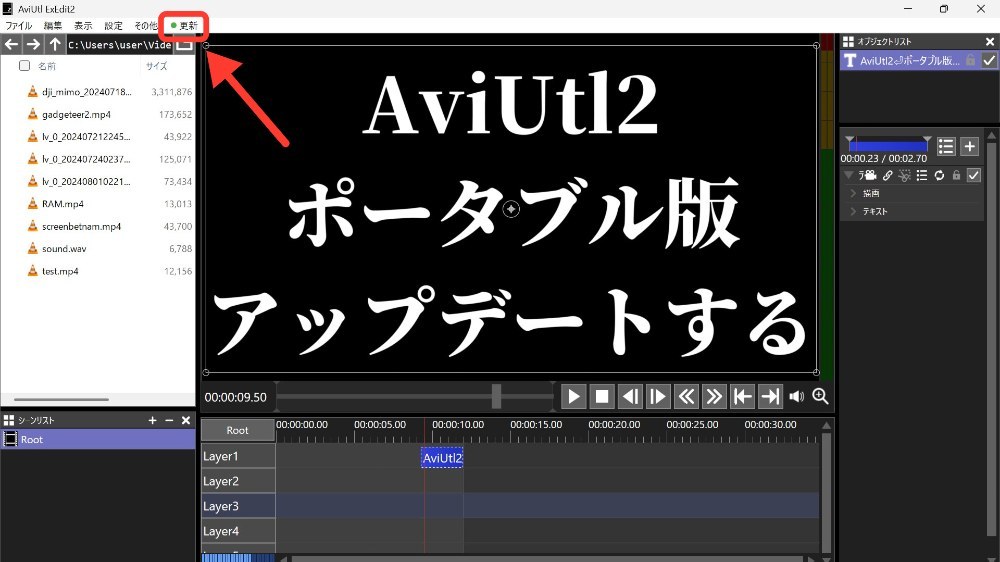Open the 編集 menu
The height and width of the screenshot is (562, 1000).
(53, 26)
